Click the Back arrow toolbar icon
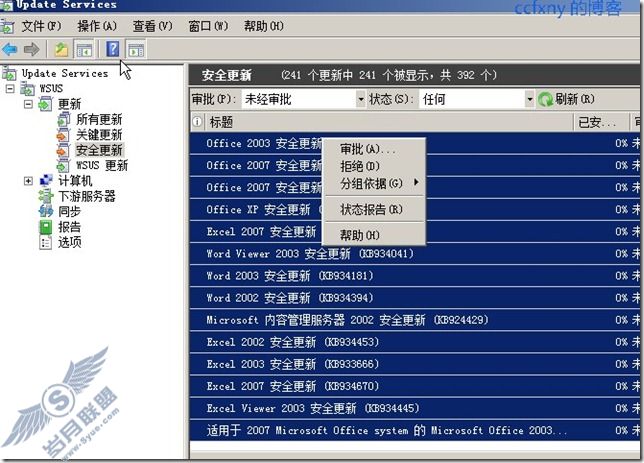Image resolution: width=644 pixels, height=463 pixels. click(x=9, y=50)
